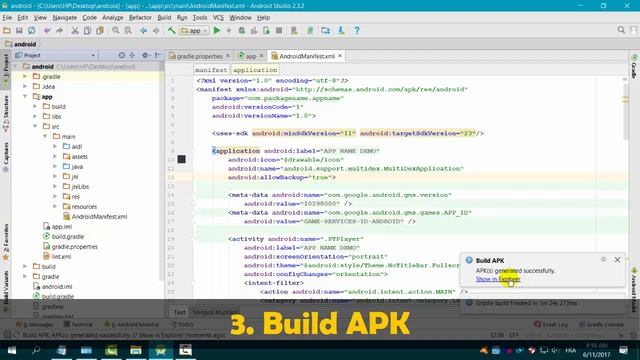Image resolution: width=640 pixels, height=360 pixels.
Task: Open the Windows Start button
Action: click(12, 350)
